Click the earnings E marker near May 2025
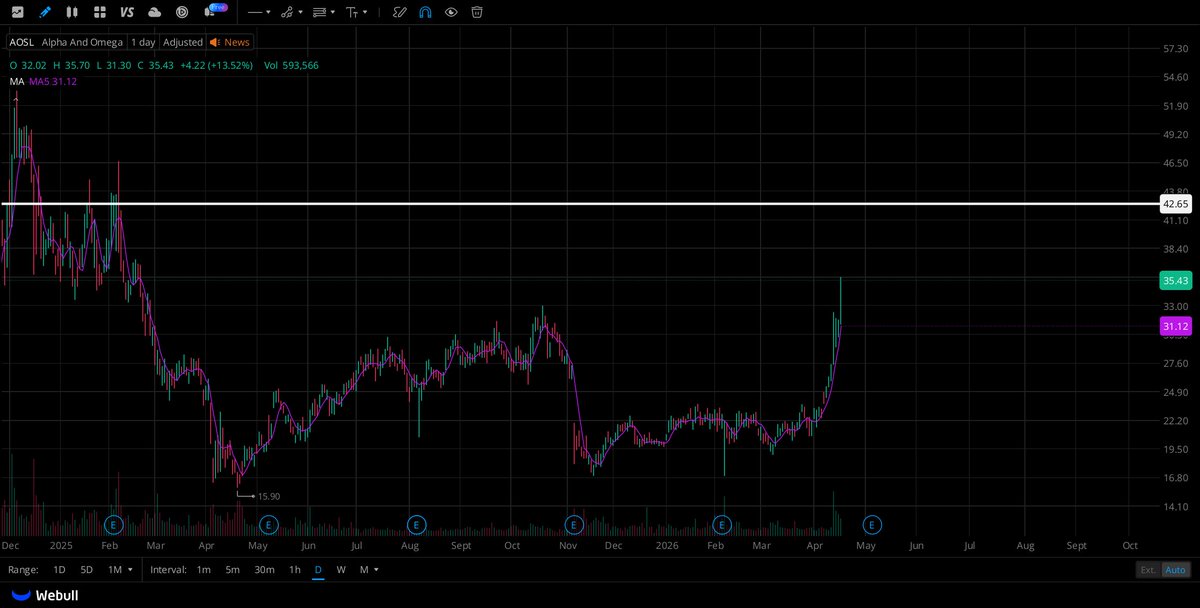This screenshot has height=608, width=1200. (x=268, y=524)
